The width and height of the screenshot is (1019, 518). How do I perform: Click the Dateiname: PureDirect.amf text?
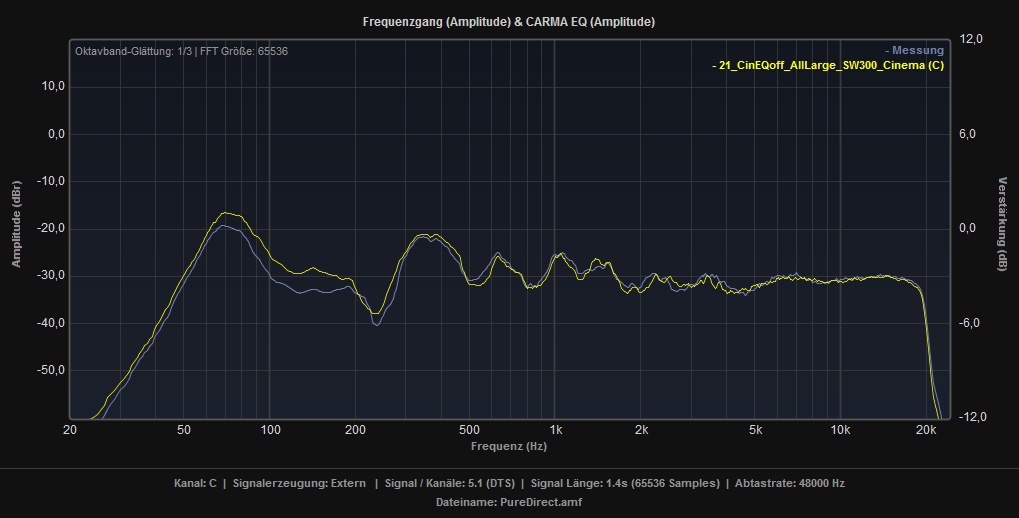point(509,502)
